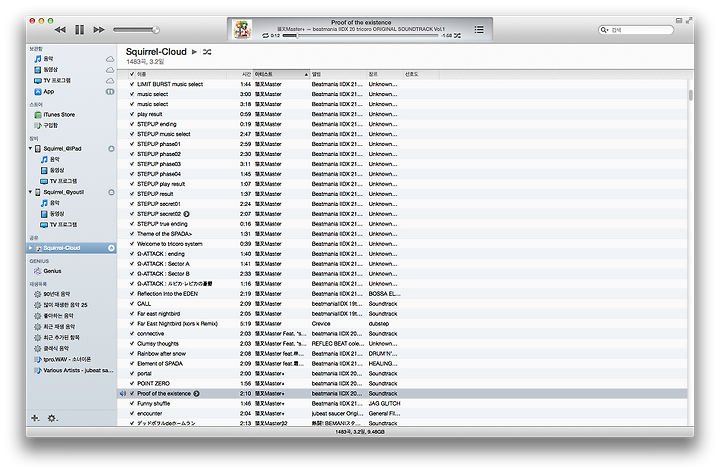Open the sidebar gear menu
This screenshot has width=720, height=473.
[52, 418]
